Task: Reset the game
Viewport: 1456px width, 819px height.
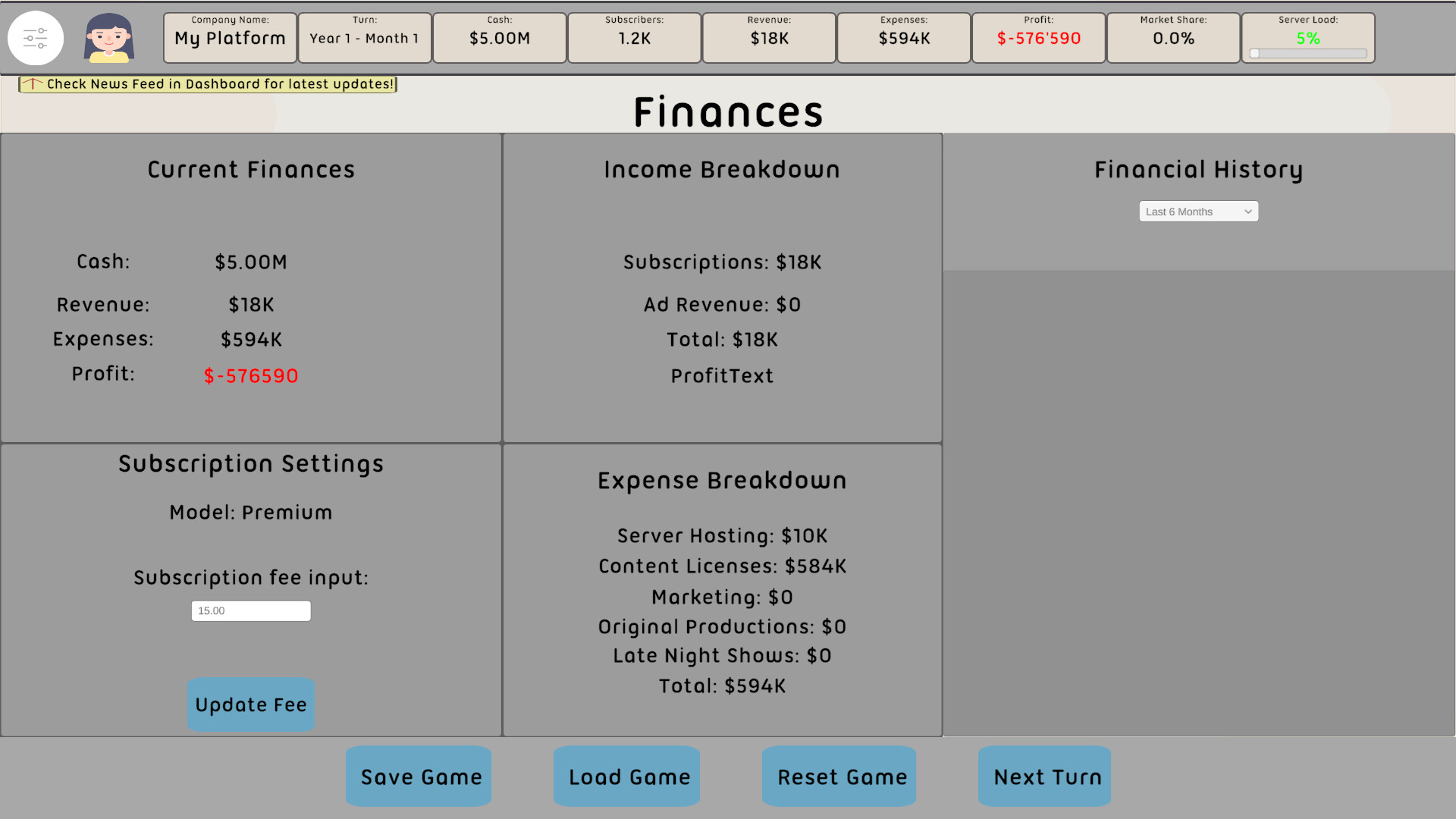Action: [x=839, y=776]
